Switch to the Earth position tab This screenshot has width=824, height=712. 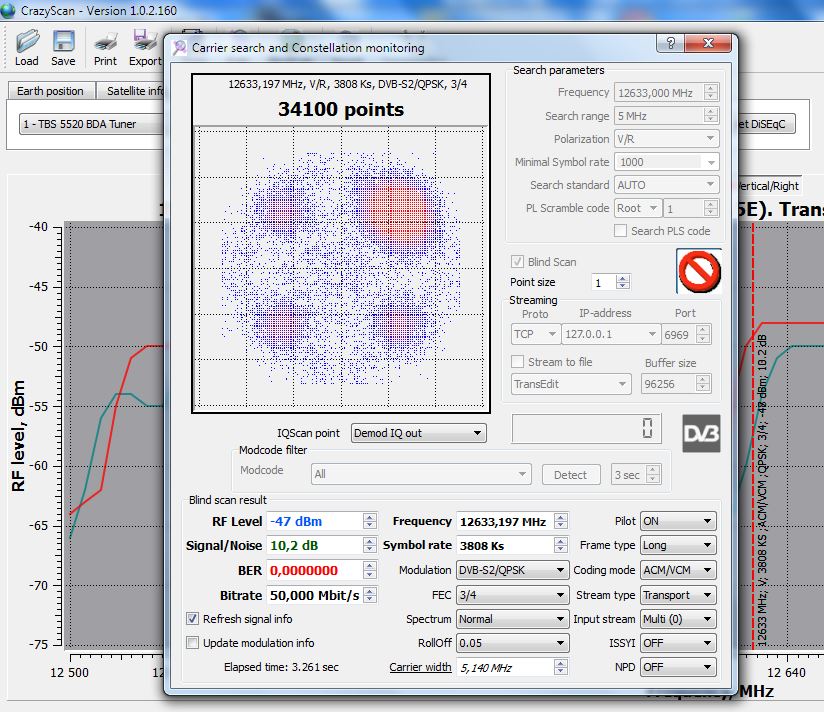pos(50,91)
